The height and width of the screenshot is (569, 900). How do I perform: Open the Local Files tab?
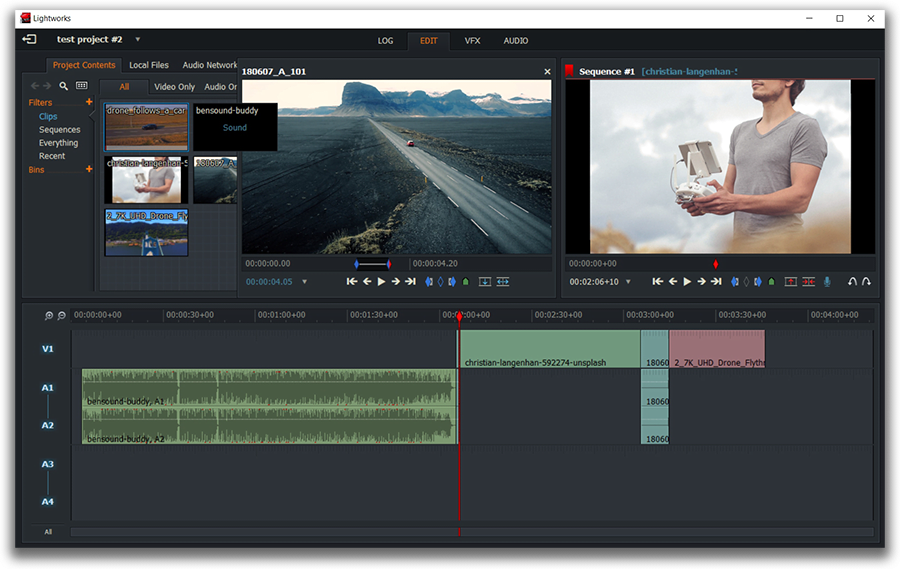(x=149, y=65)
